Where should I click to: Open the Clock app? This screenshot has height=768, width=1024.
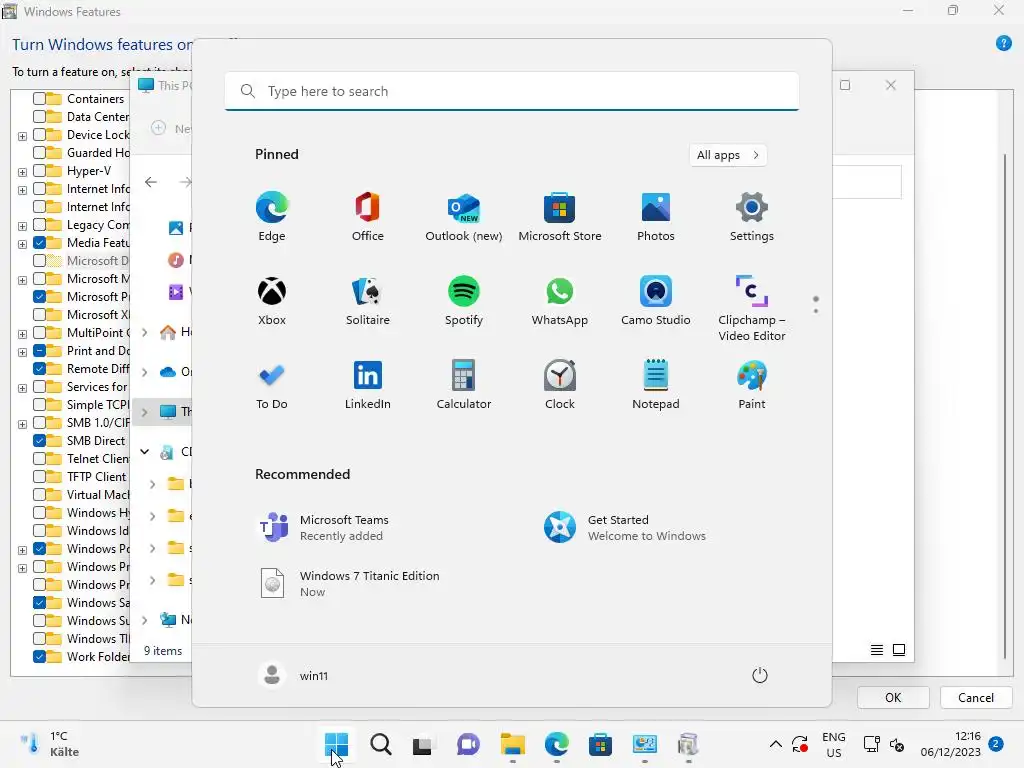pyautogui.click(x=560, y=385)
